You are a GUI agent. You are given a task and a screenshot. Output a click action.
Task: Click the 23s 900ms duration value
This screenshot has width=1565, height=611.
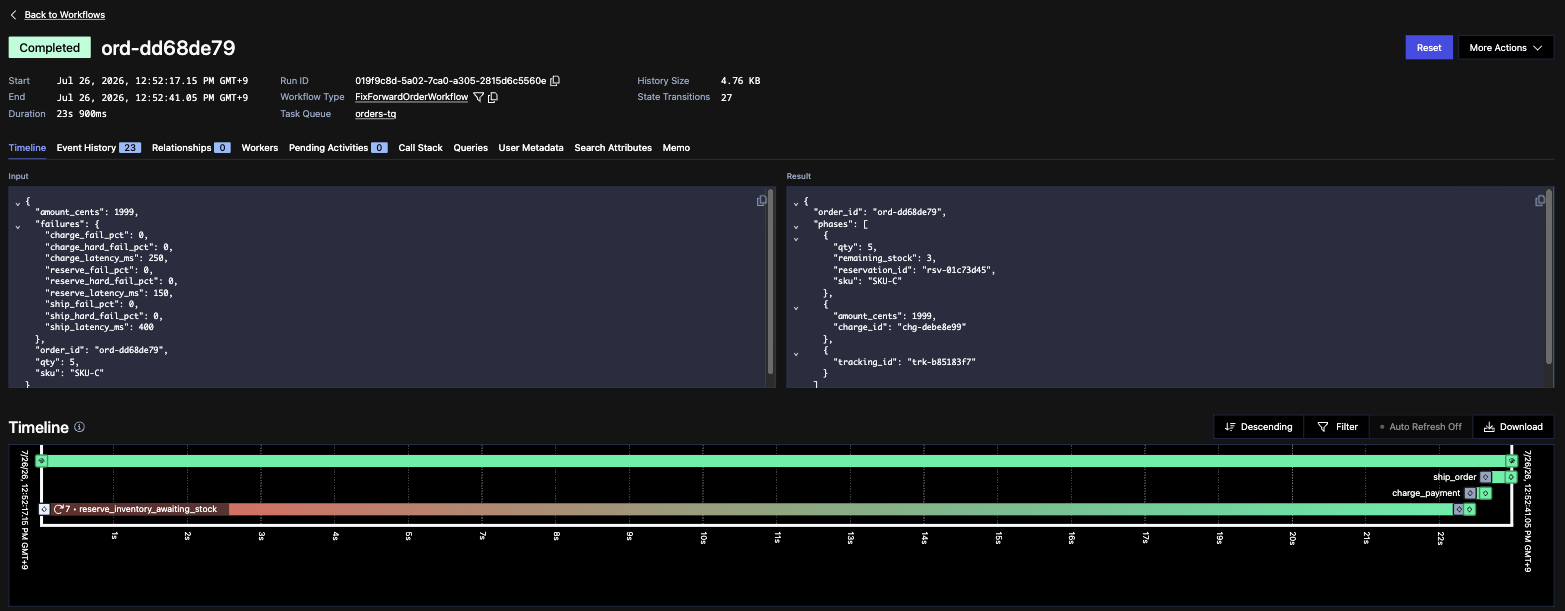82,114
